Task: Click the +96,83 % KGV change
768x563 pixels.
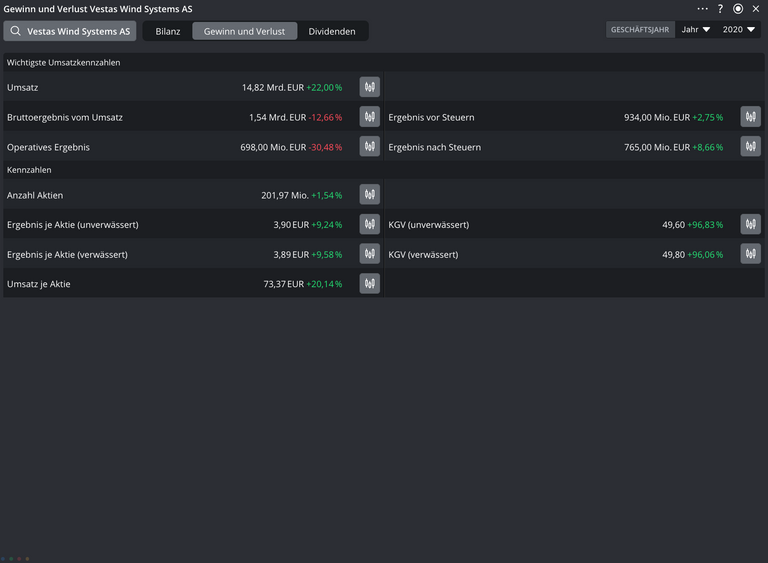Action: 705,225
